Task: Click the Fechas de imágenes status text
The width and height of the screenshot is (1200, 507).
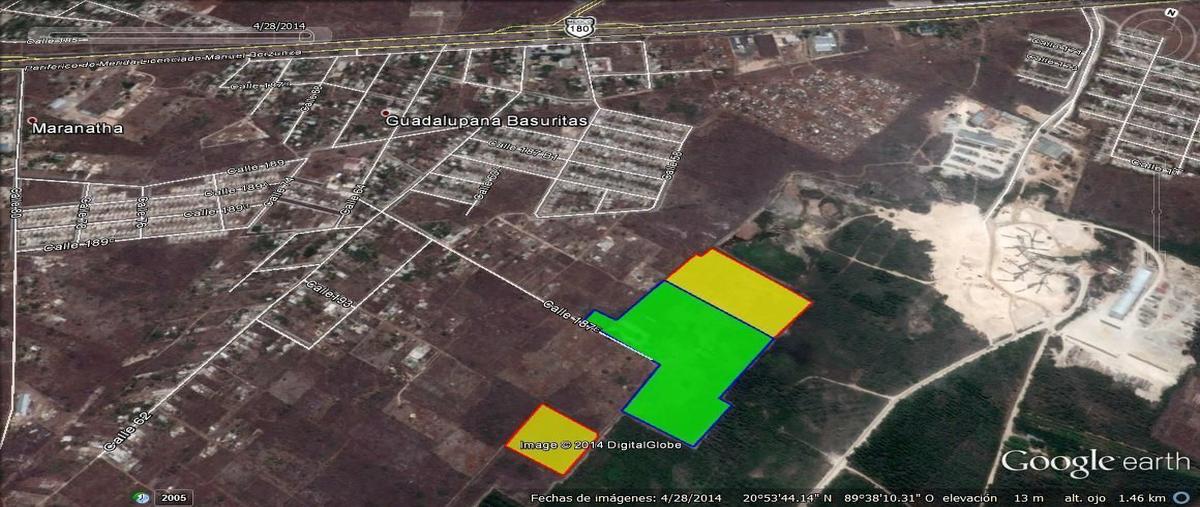Action: (x=627, y=497)
